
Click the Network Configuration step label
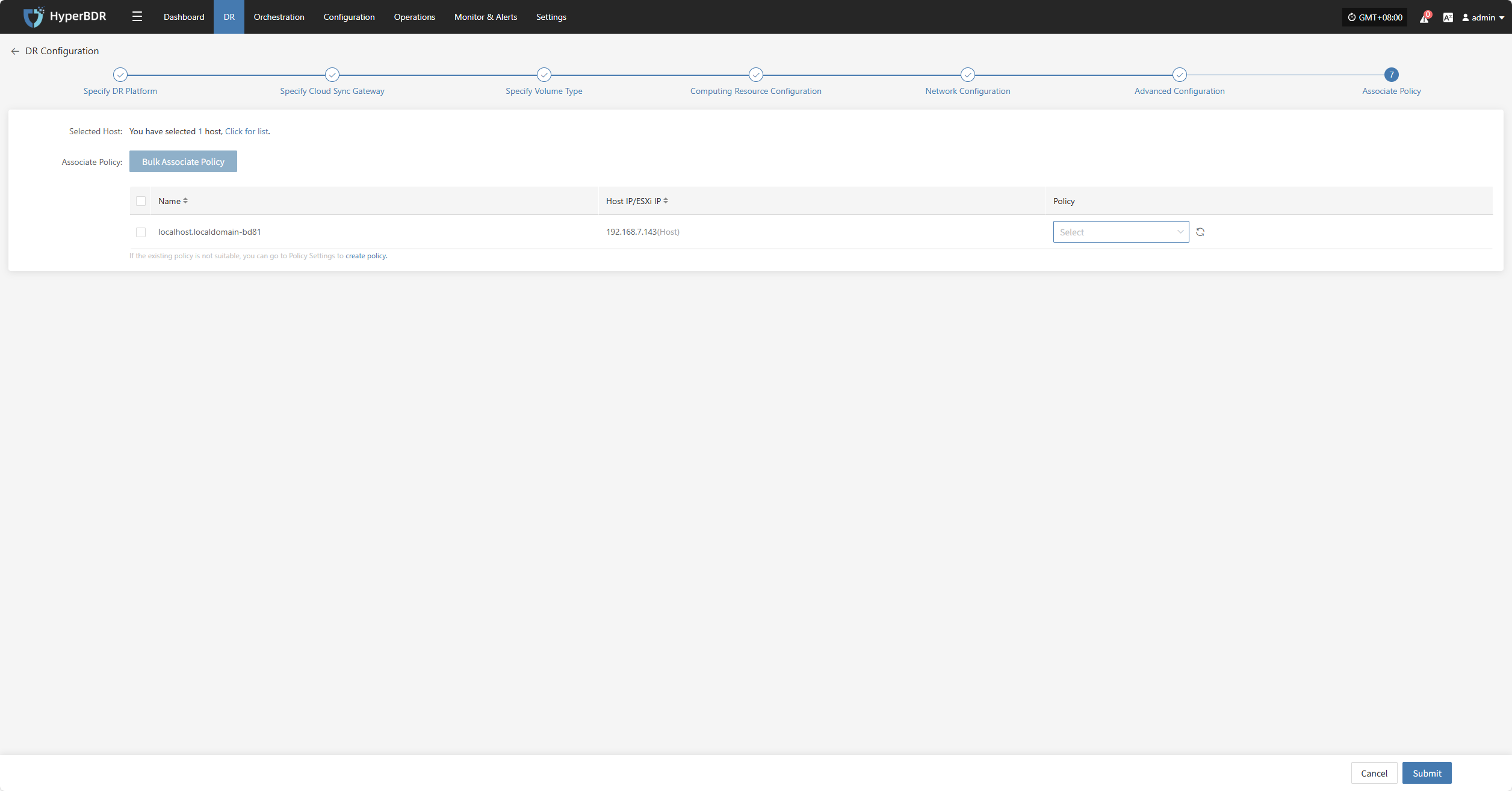click(968, 91)
